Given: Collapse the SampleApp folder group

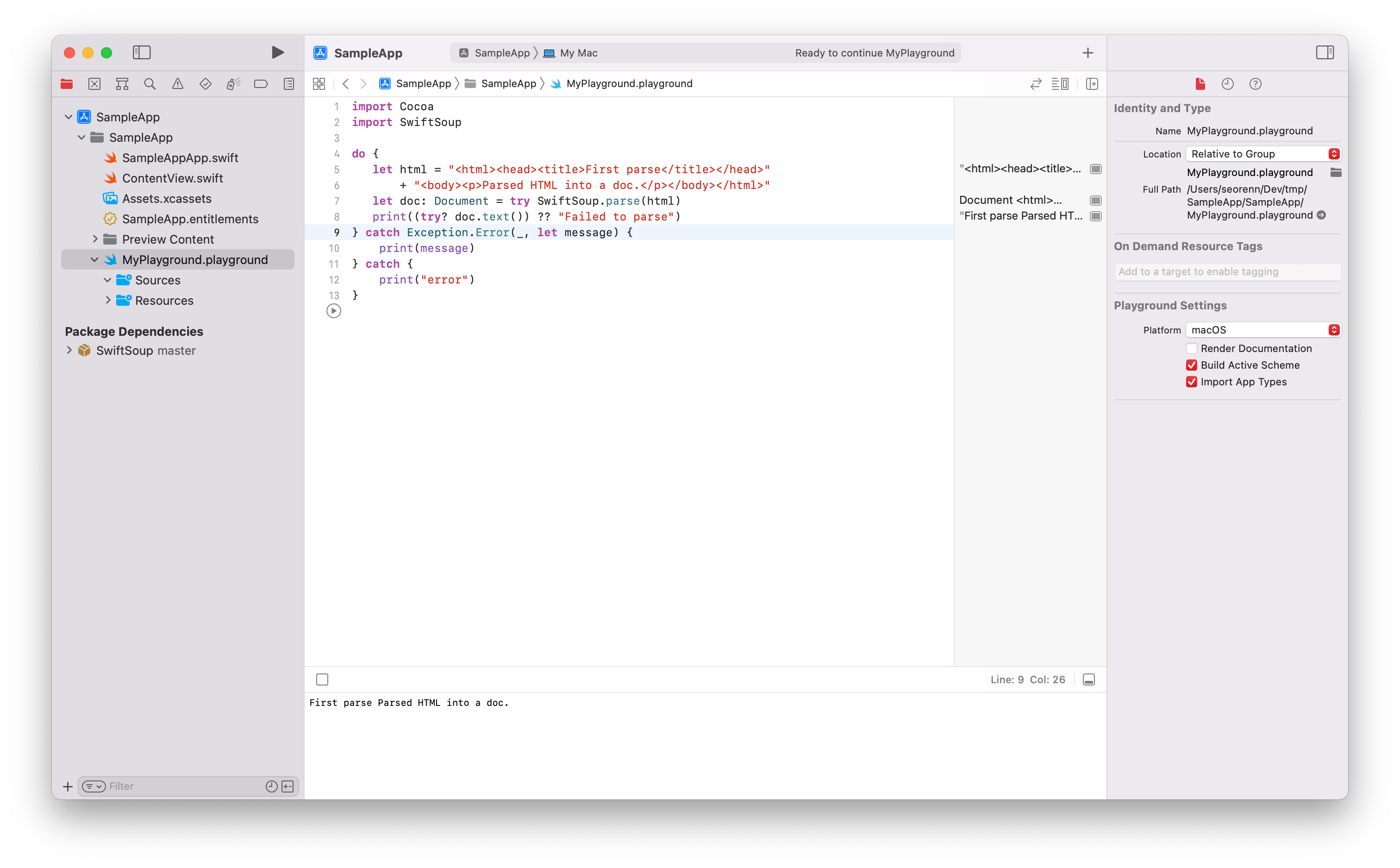Looking at the screenshot, I should coord(81,138).
